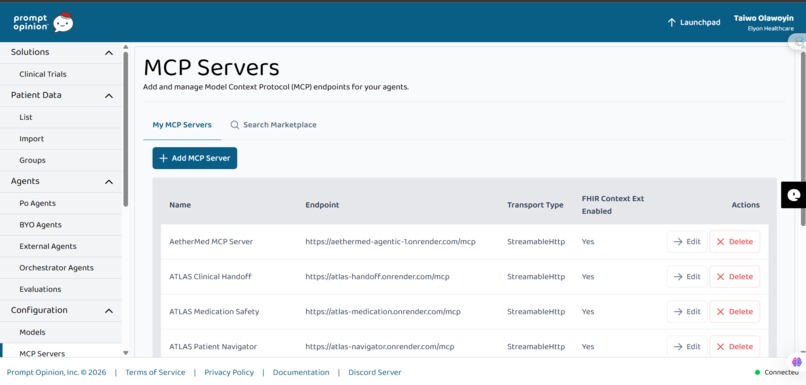Image resolution: width=806 pixels, height=385 pixels.
Task: Delete the ATLAS Clinical Handoff server
Action: [735, 277]
